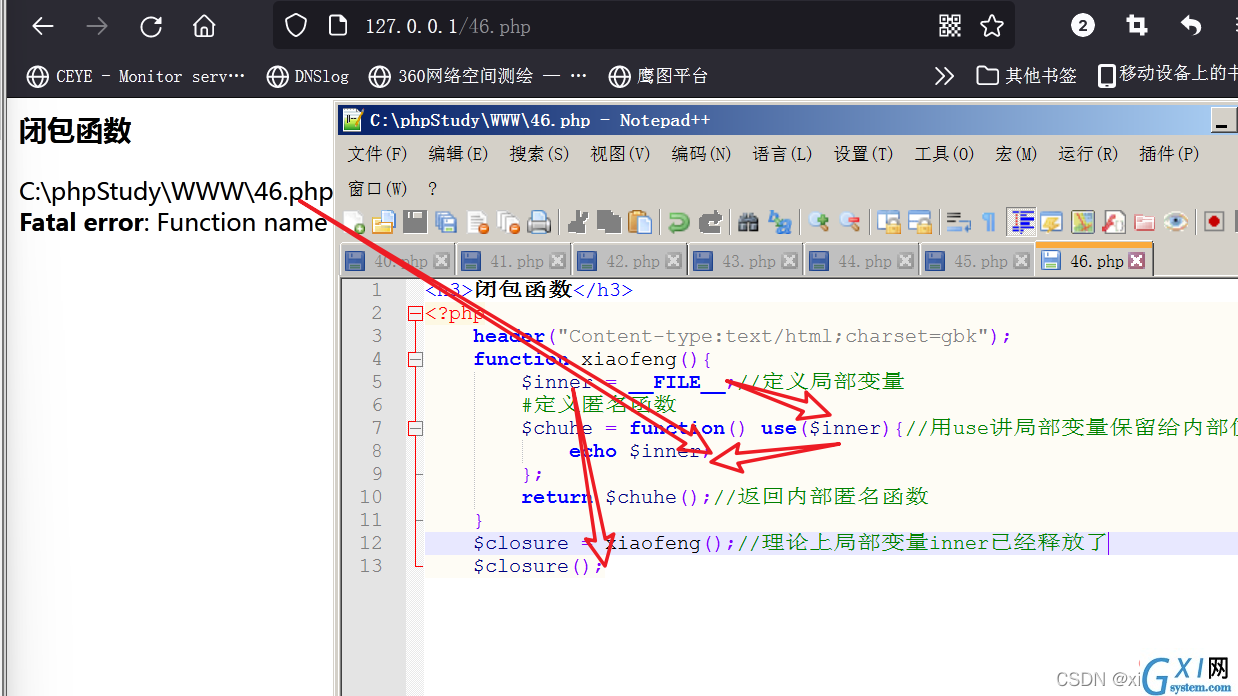The image size is (1238, 696).
Task: Open the User Defined Language icon
Action: tap(1051, 222)
